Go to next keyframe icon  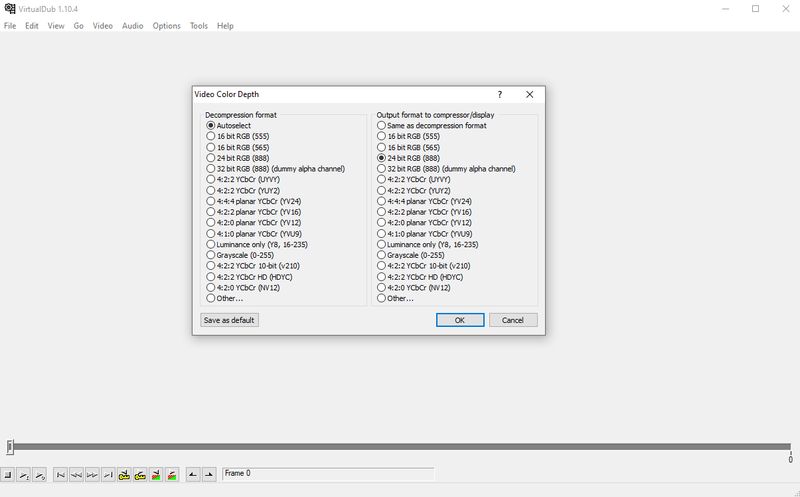point(140,474)
